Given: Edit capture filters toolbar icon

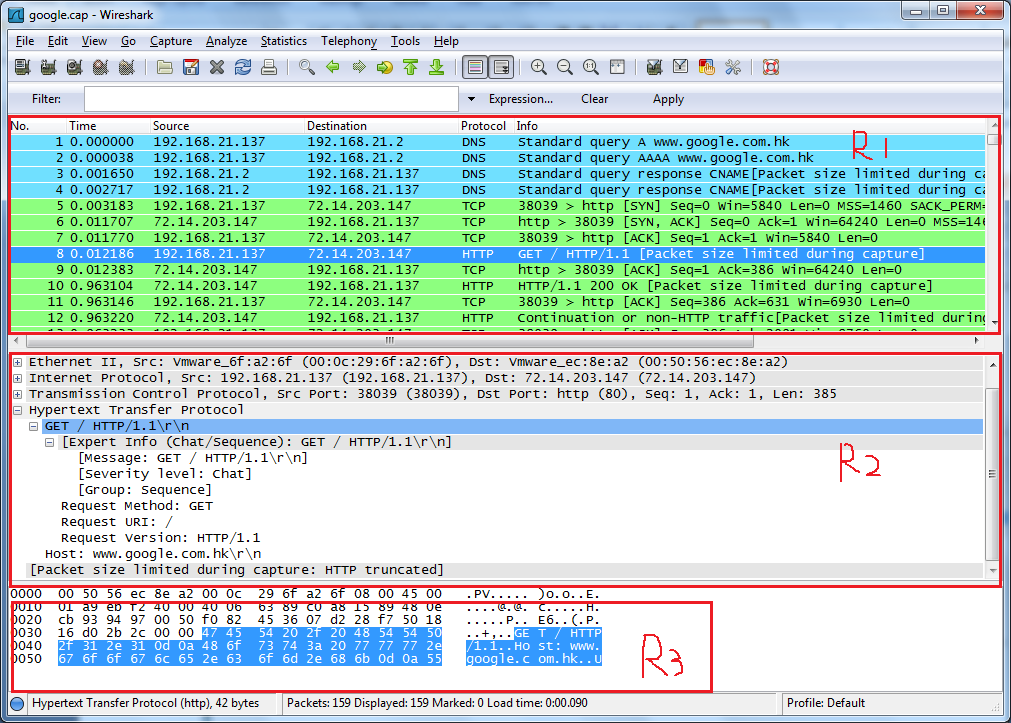Looking at the screenshot, I should tap(654, 67).
